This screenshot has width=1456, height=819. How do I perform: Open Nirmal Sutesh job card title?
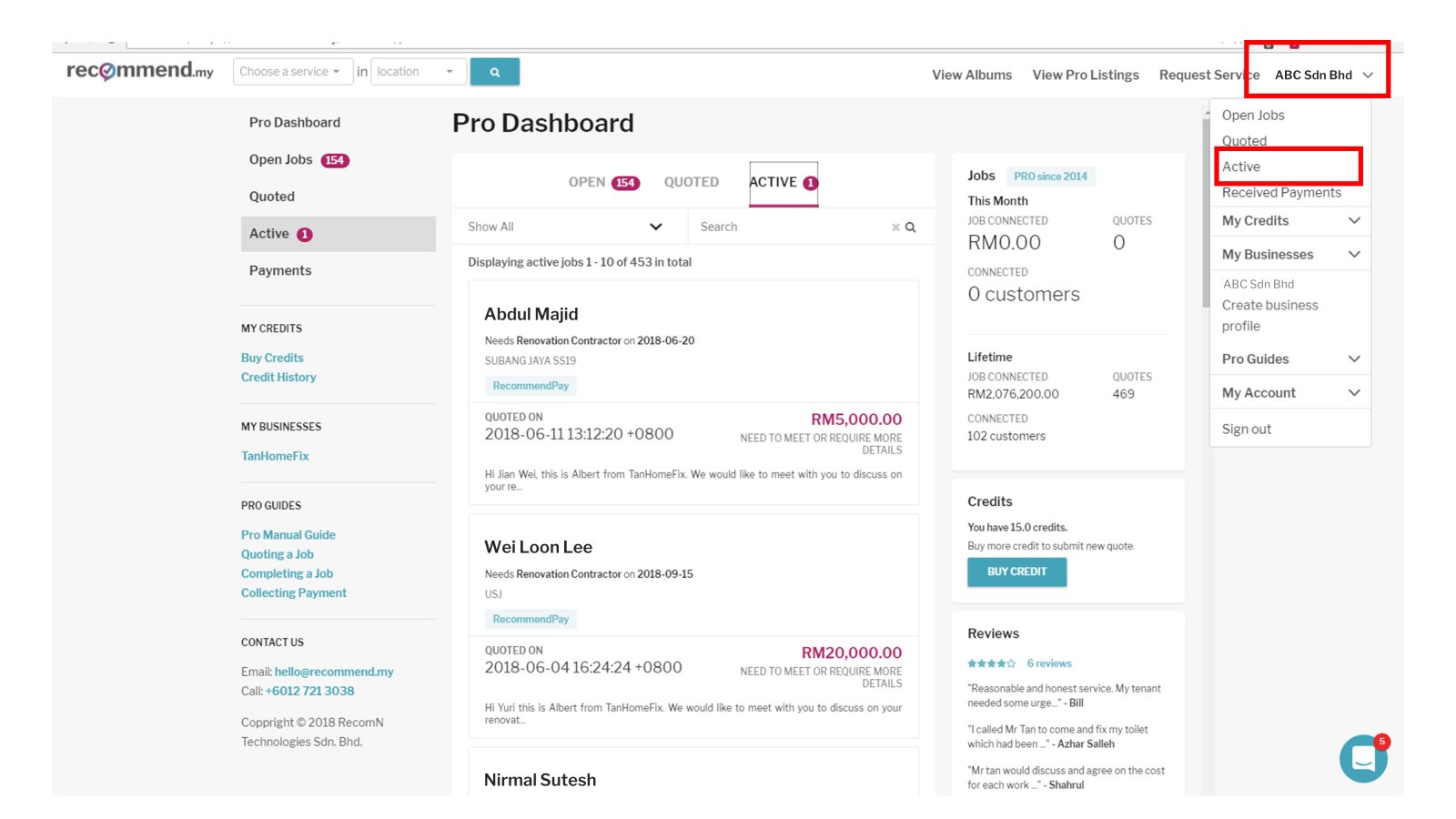(x=541, y=781)
